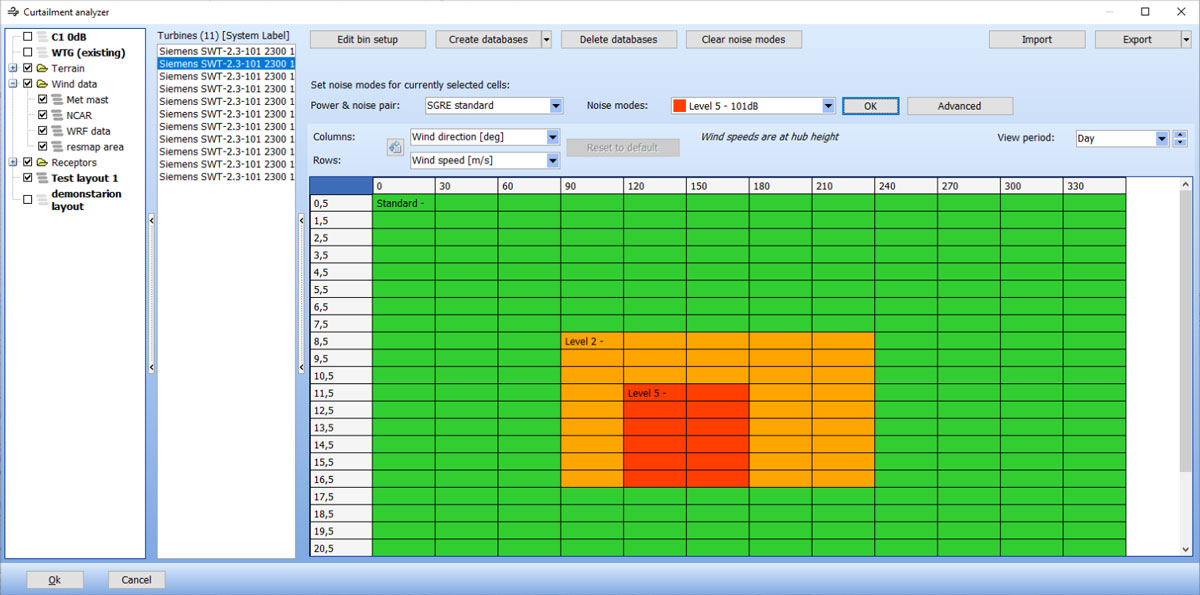Viewport: 1200px width, 595px height.
Task: Click the Test layout 1 layer icon
Action: tap(43, 178)
